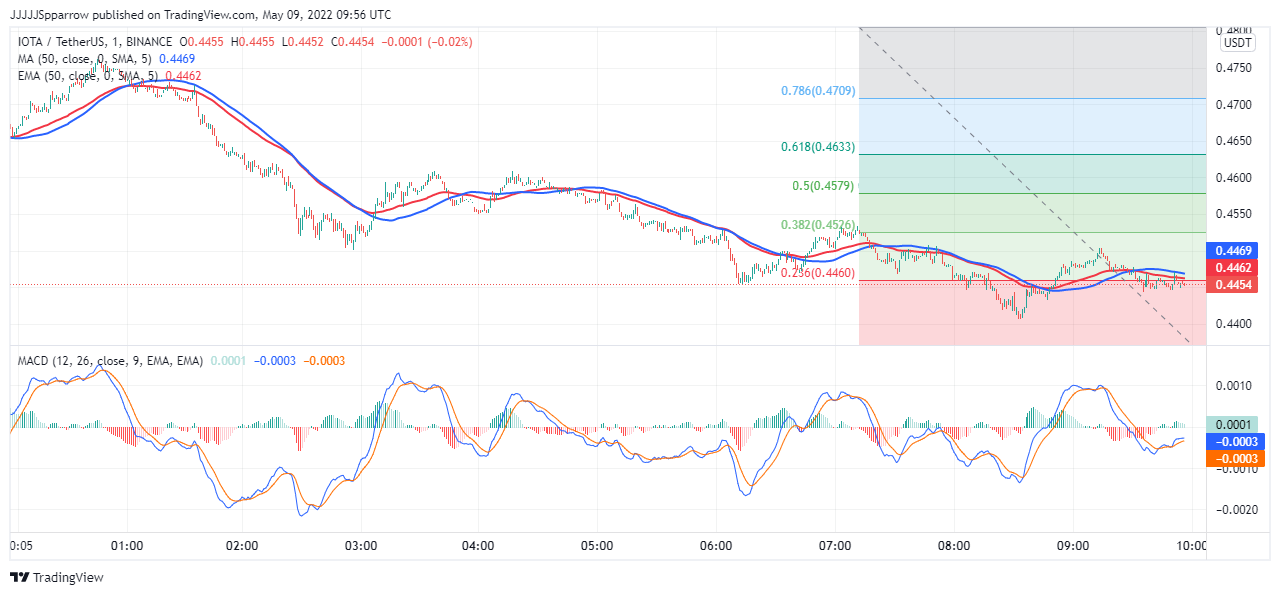Click the USDT currency label on price axis

1238,43
